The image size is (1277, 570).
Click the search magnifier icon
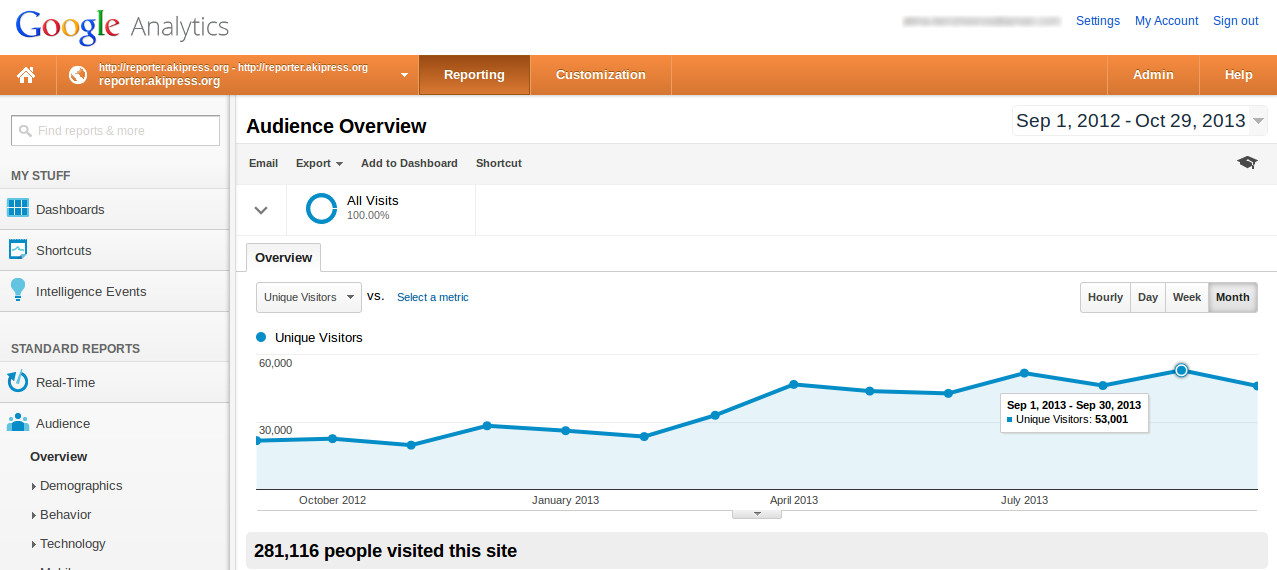tap(25, 131)
